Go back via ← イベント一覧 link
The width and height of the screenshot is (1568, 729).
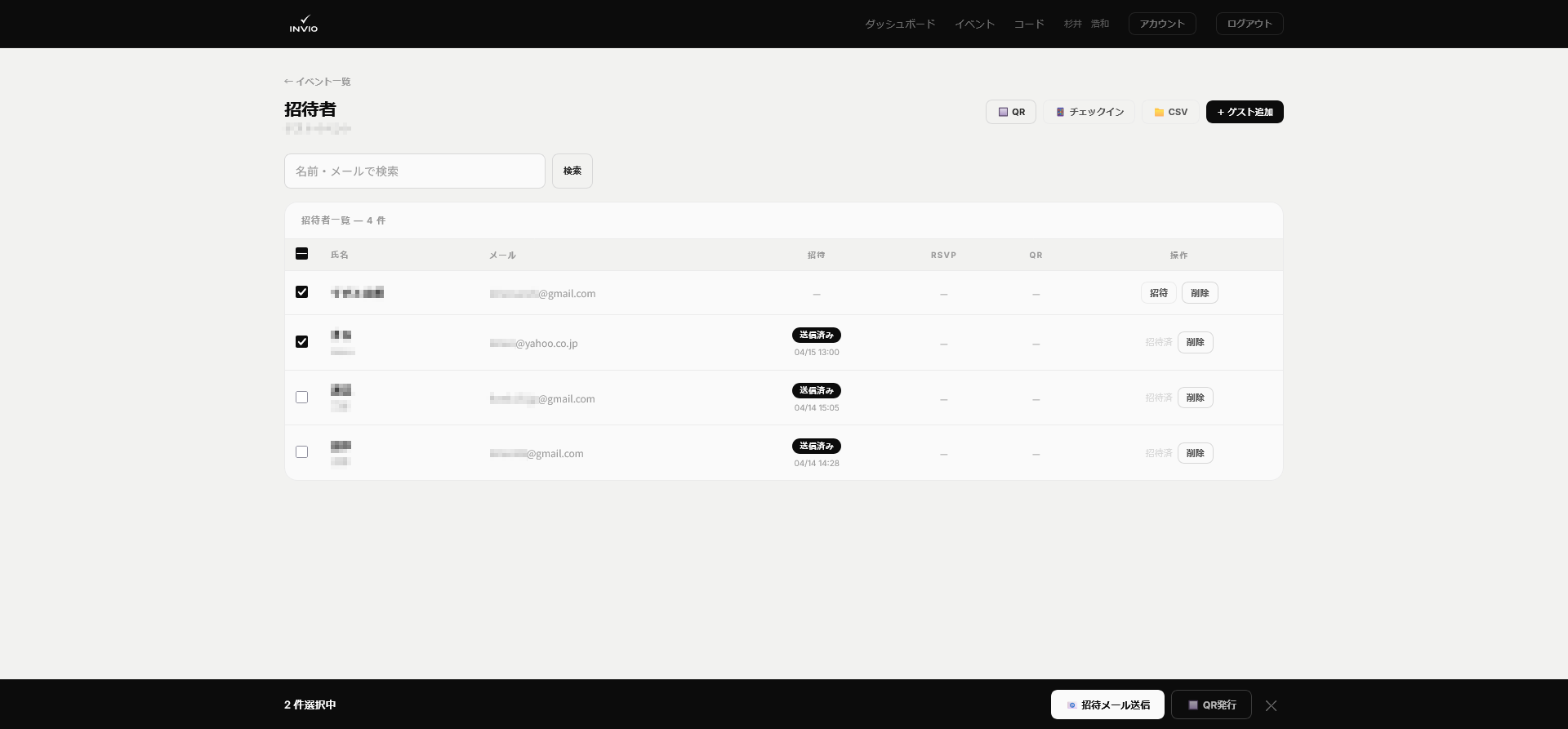[318, 82]
